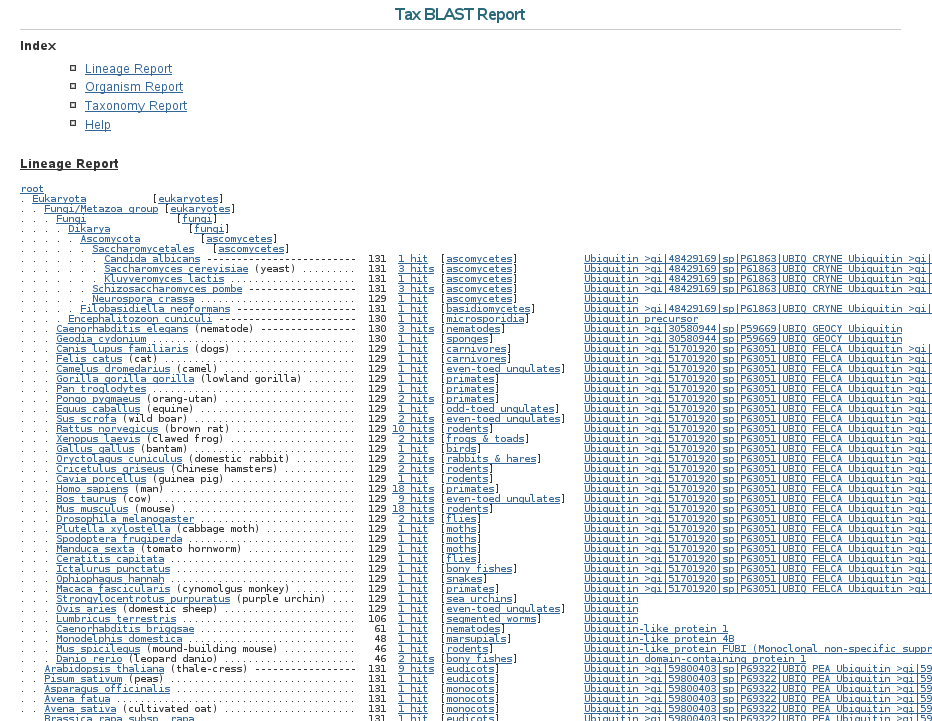Select the root taxonomy node
This screenshot has height=721, width=932.
pyautogui.click(x=32, y=189)
